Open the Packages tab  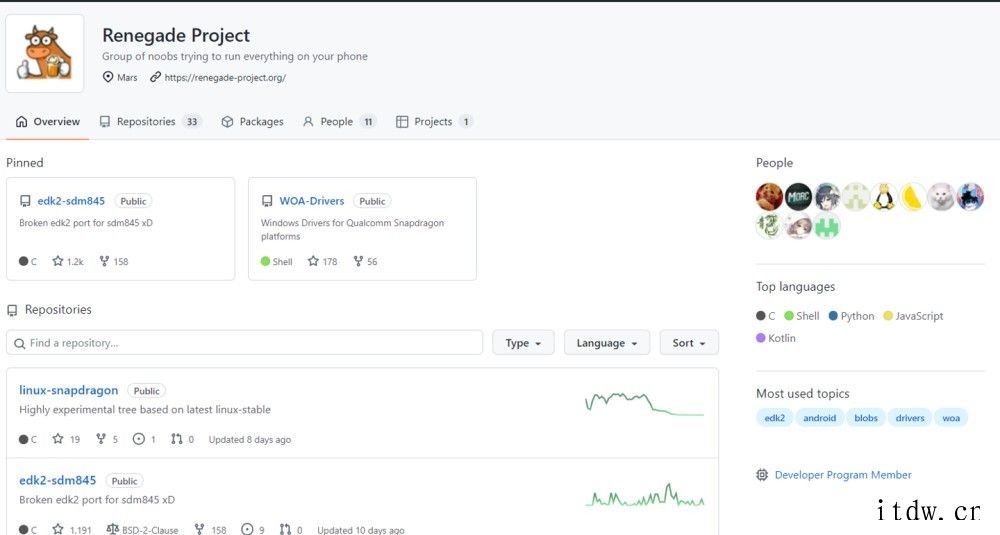[x=252, y=121]
